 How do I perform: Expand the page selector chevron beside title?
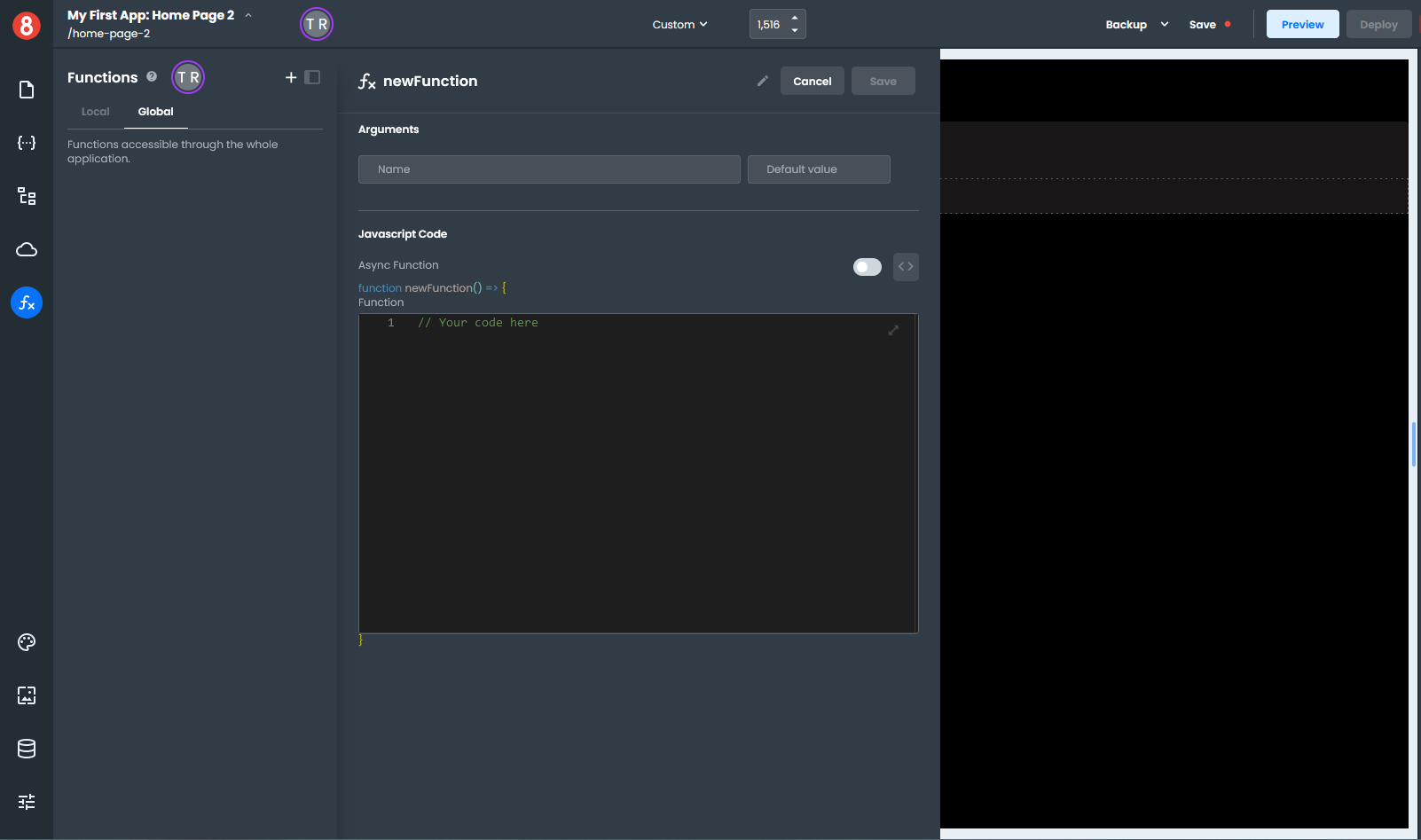pos(248,15)
